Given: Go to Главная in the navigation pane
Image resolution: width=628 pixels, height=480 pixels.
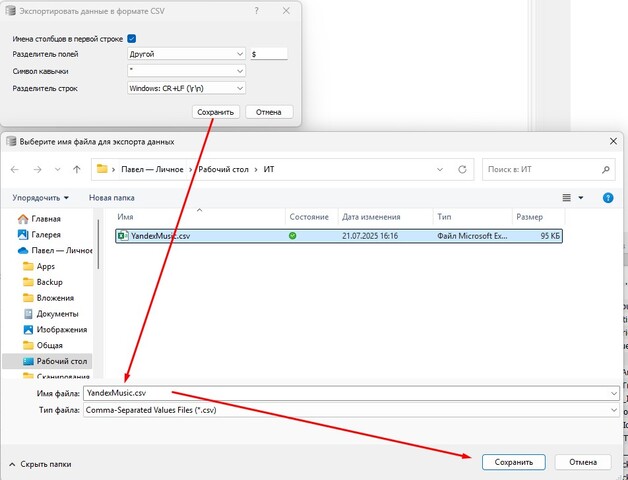Looking at the screenshot, I should 46,218.
